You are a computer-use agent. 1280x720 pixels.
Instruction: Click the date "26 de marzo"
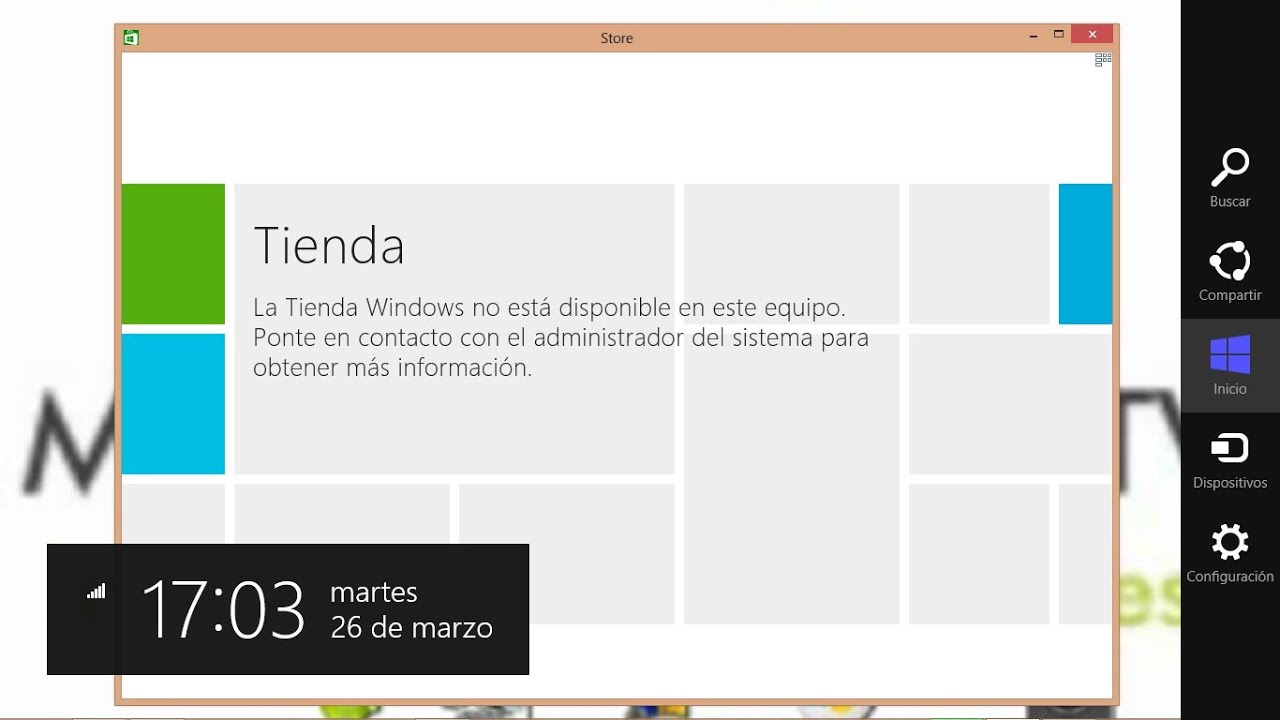coord(411,628)
